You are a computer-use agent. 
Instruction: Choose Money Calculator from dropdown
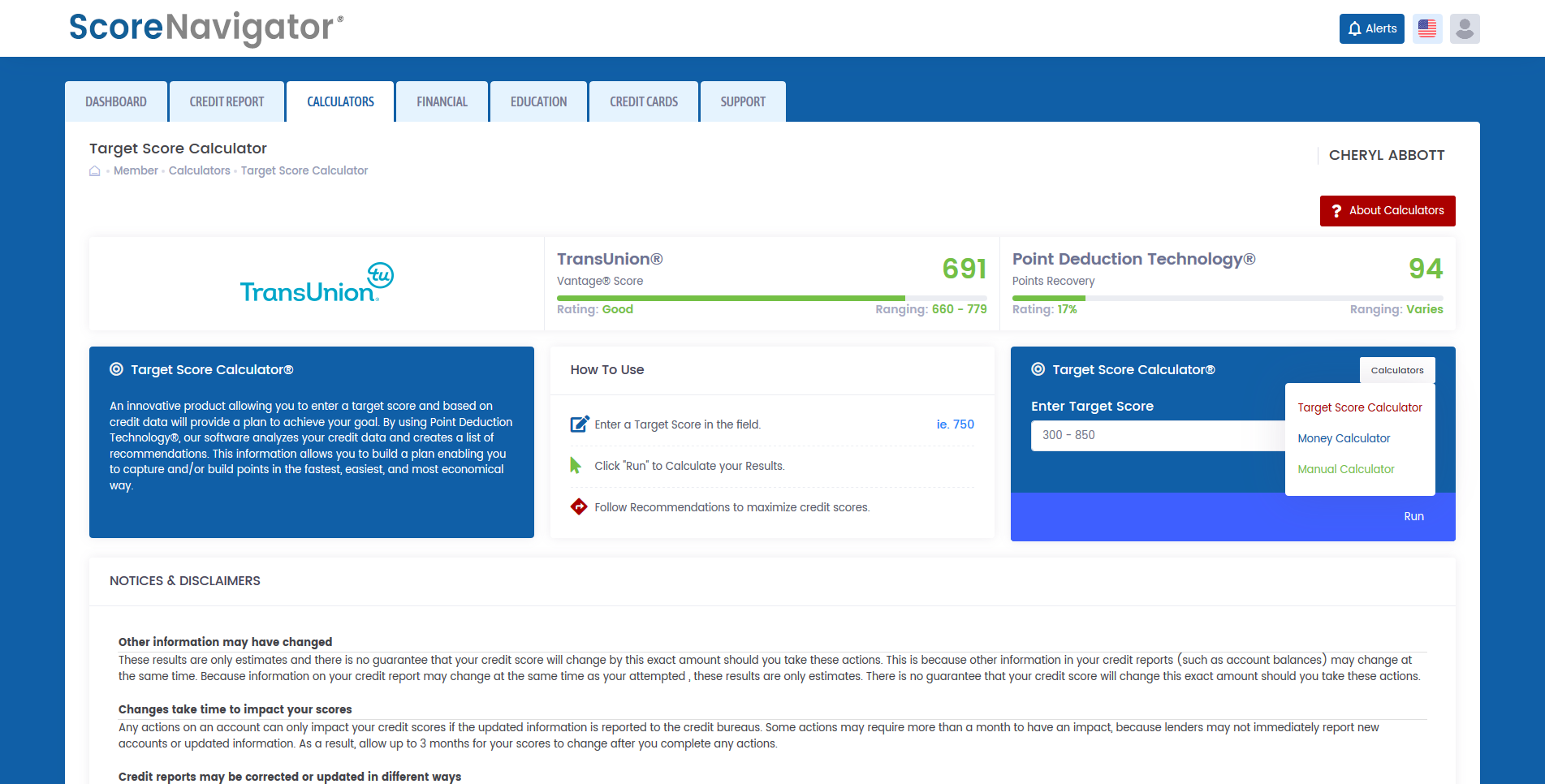(x=1344, y=438)
